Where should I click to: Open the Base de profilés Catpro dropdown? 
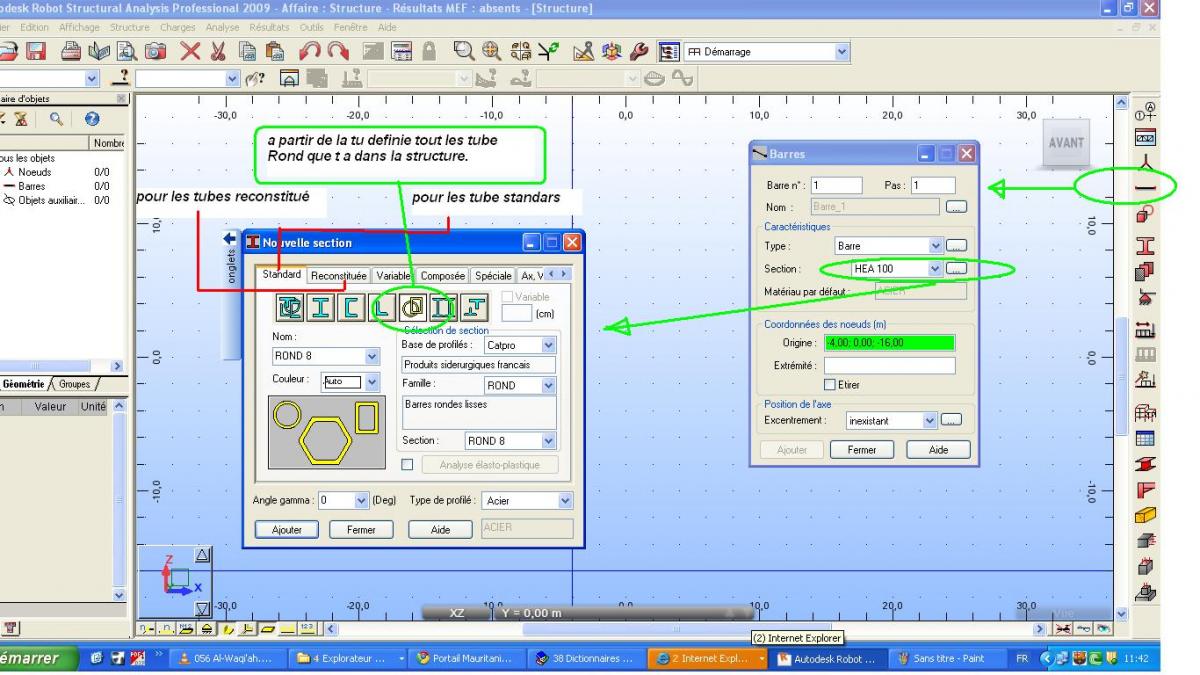(x=548, y=344)
